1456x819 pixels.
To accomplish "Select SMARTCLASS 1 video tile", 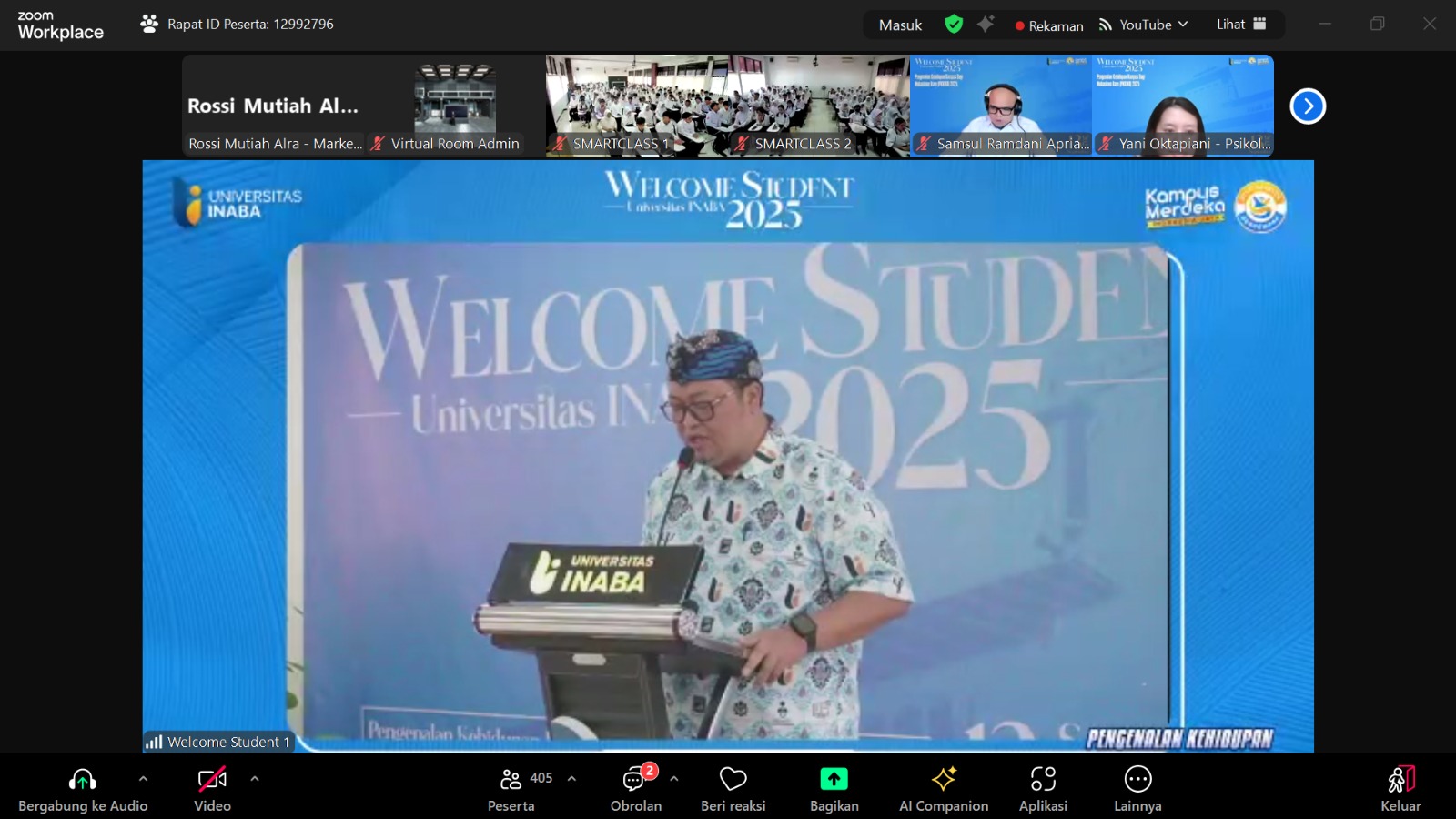I will tap(637, 106).
